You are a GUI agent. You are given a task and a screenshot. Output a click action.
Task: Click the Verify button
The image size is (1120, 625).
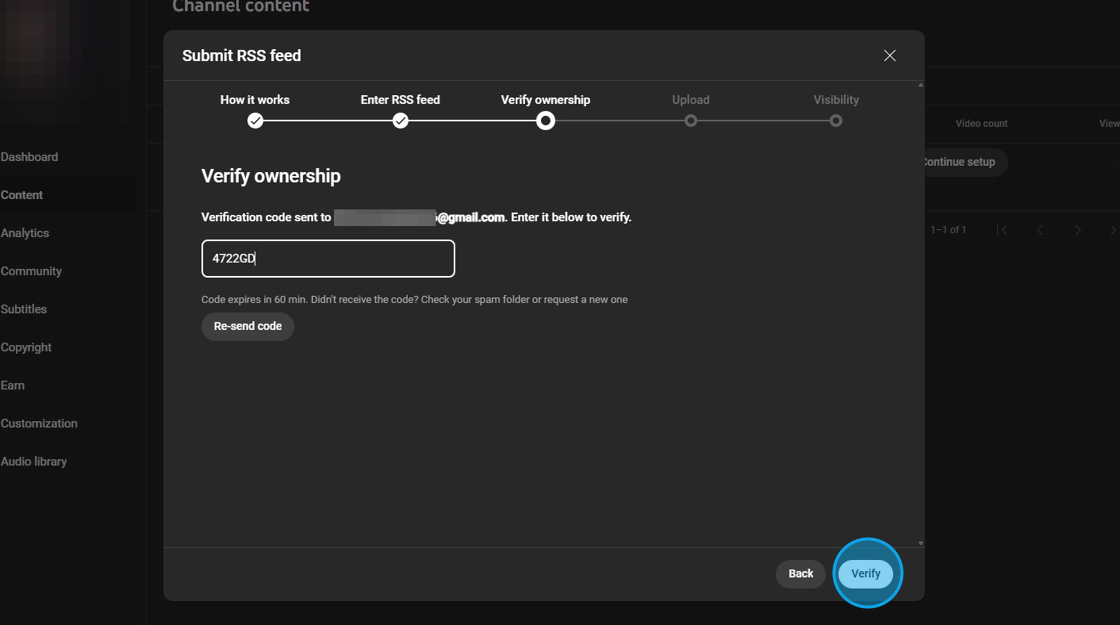866,574
